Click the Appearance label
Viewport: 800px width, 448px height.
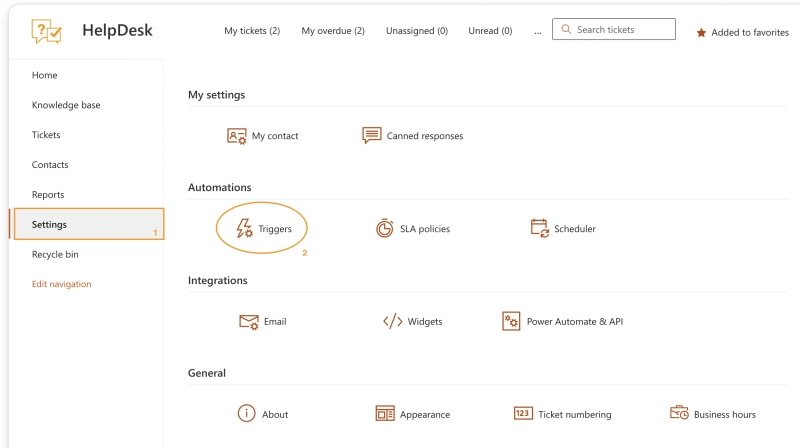pos(425,415)
